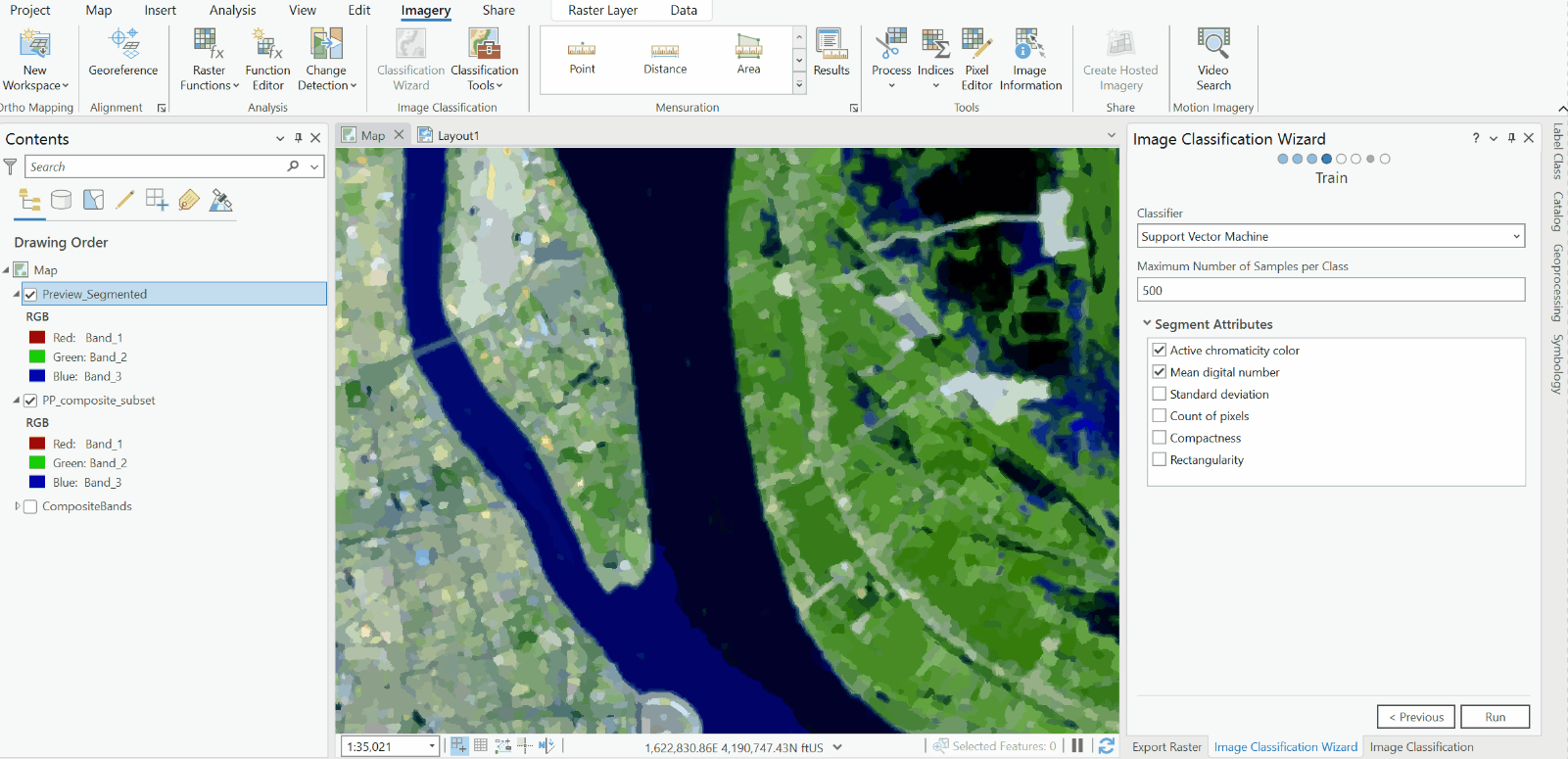This screenshot has width=1568, height=759.
Task: Open the Catalog side pane
Action: [x=1557, y=212]
